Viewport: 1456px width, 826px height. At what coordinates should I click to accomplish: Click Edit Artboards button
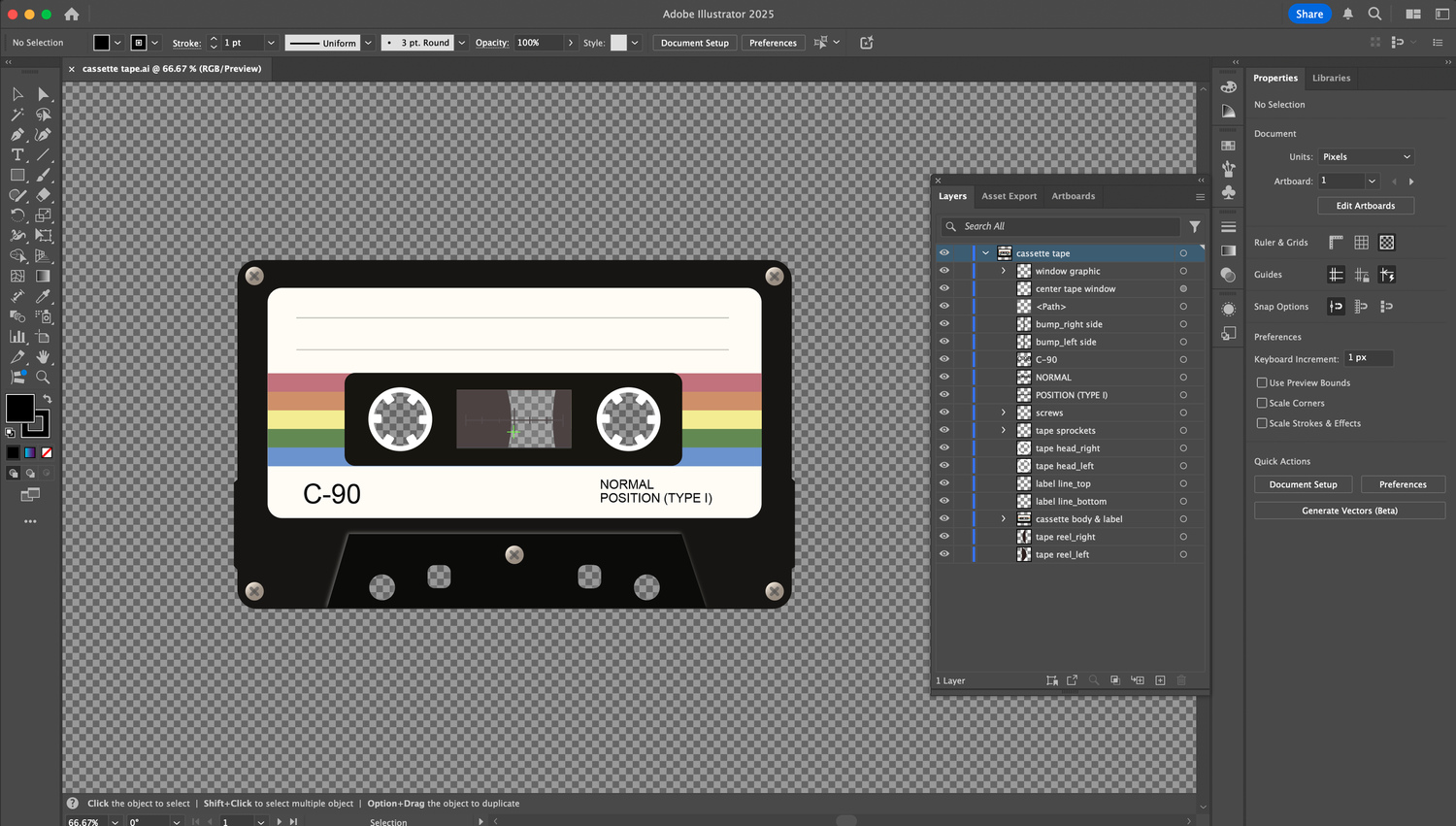click(x=1366, y=206)
